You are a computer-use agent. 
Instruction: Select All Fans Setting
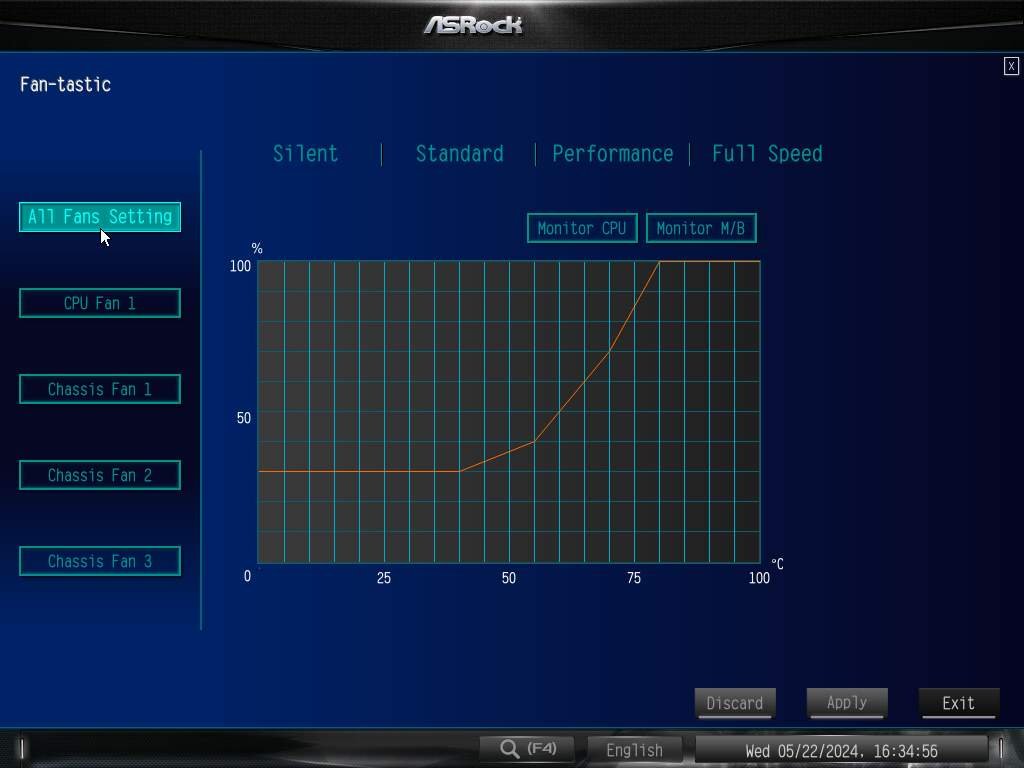[100, 217]
